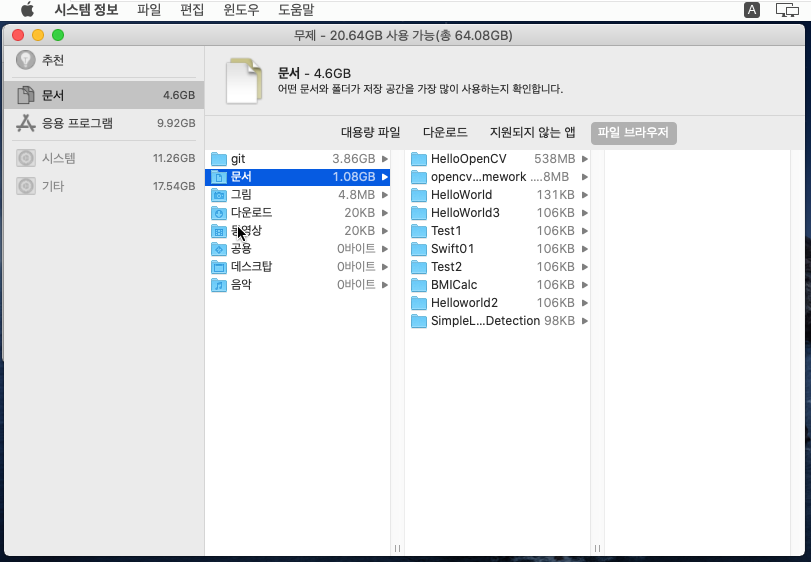
Task: Open the input source menu bar icon
Action: (751, 10)
